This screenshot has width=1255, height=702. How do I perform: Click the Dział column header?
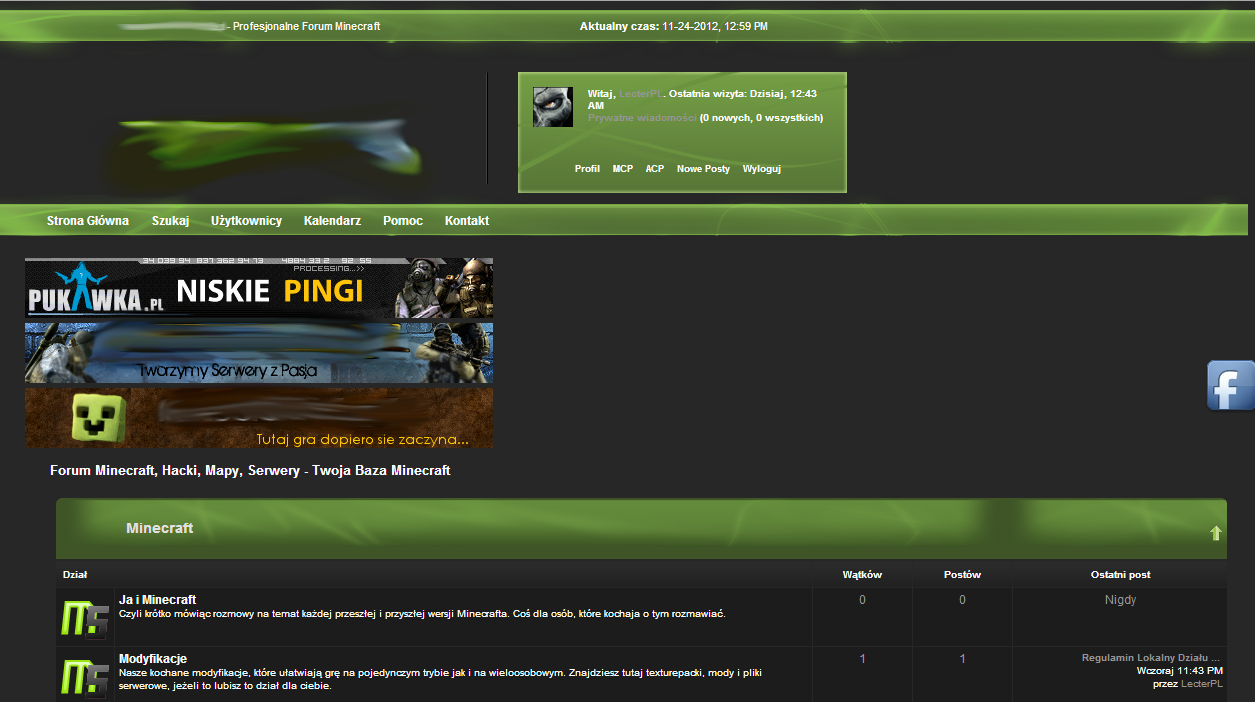[75, 575]
